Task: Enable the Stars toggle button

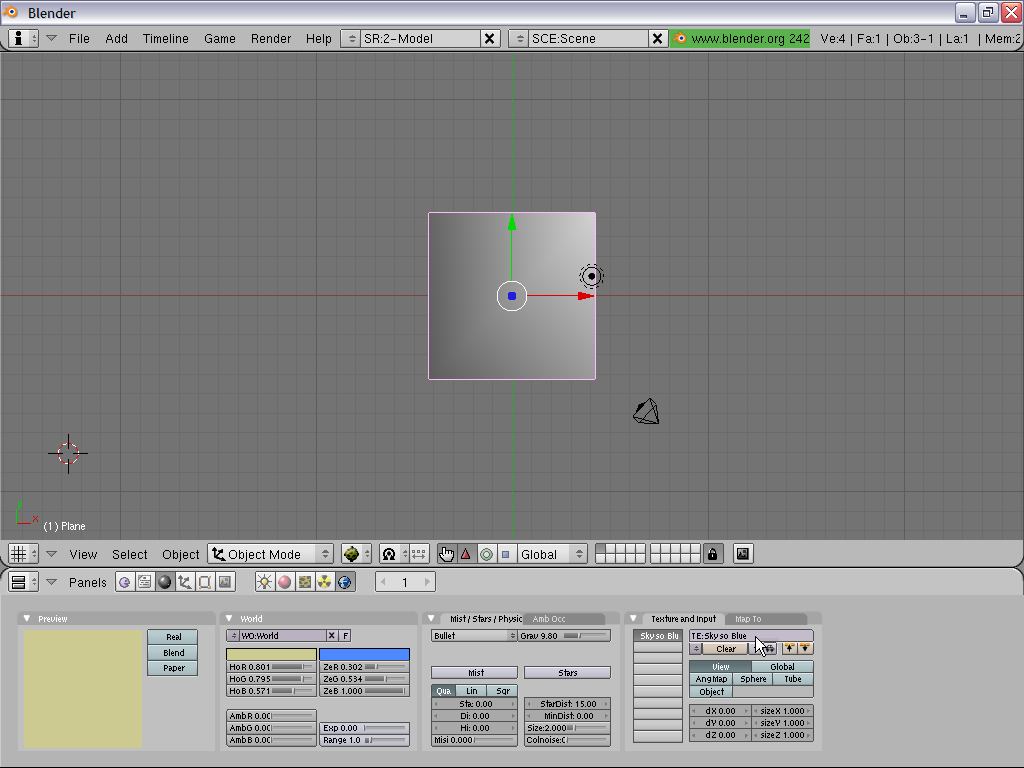Action: point(567,673)
